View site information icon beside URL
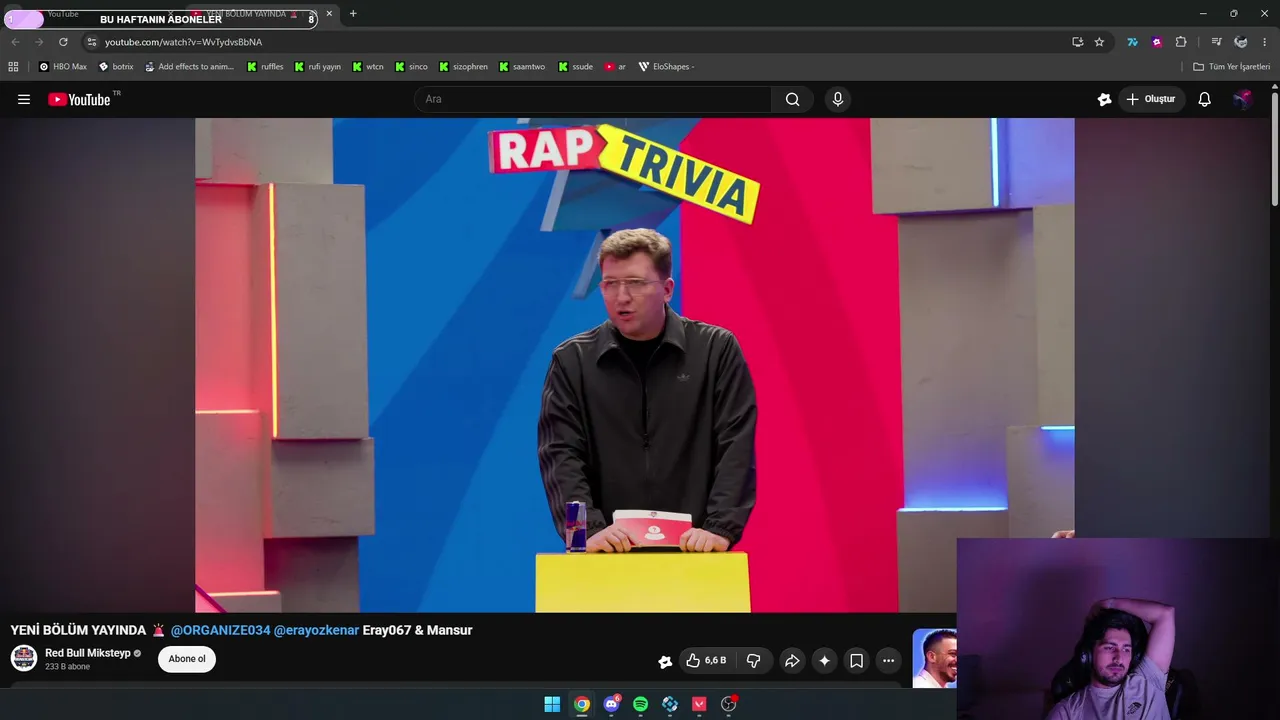The image size is (1280, 720). click(x=91, y=42)
